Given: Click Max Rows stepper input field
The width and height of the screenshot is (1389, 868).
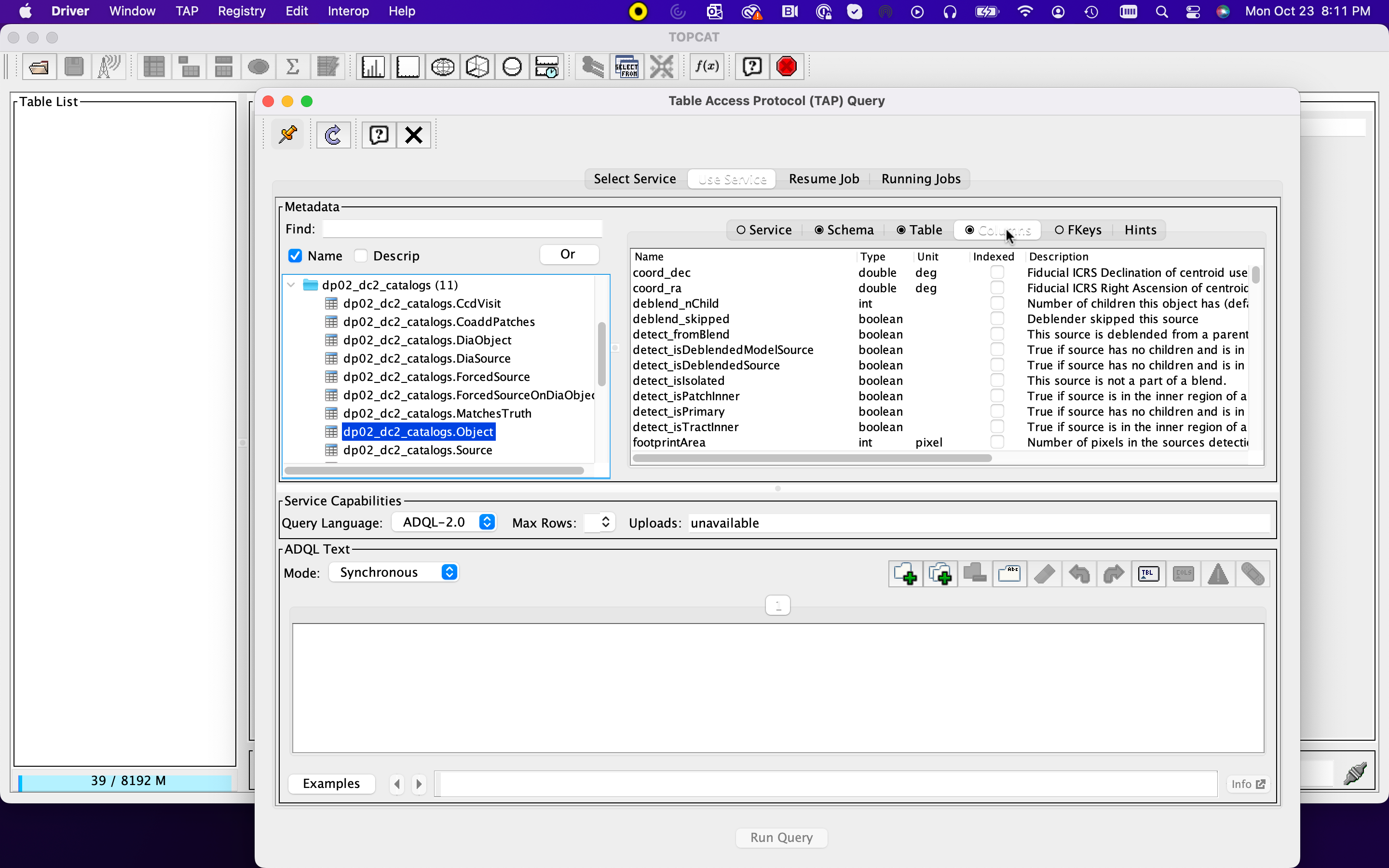Looking at the screenshot, I should tap(590, 522).
